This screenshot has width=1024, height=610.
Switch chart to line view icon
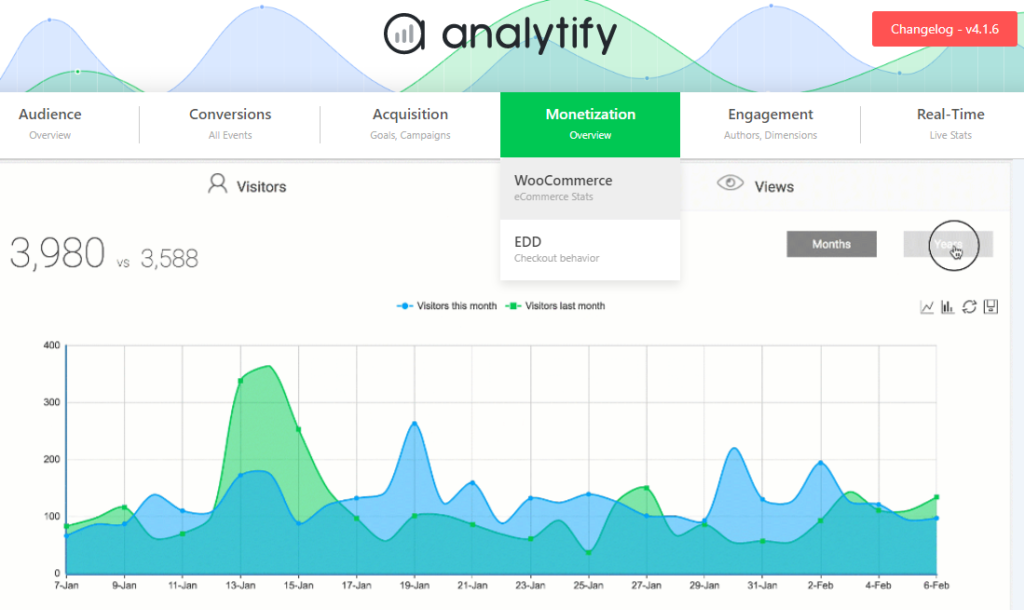(x=927, y=306)
